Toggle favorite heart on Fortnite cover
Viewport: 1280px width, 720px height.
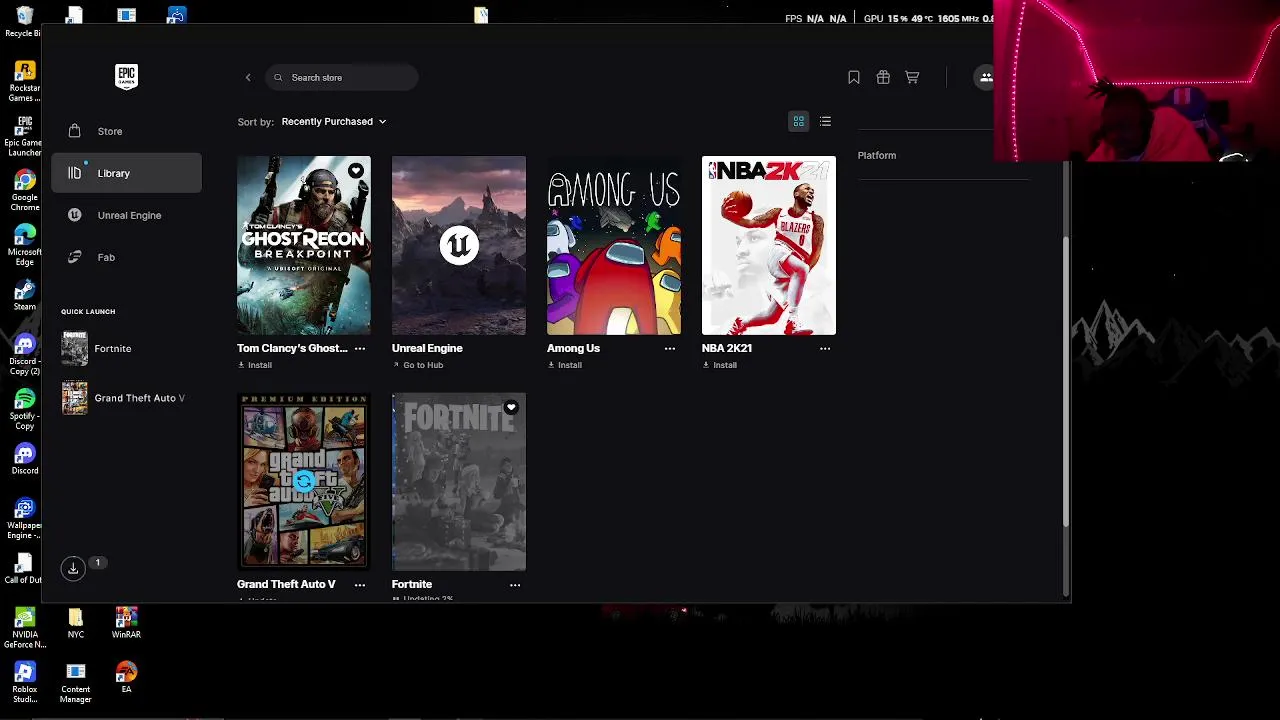click(511, 407)
